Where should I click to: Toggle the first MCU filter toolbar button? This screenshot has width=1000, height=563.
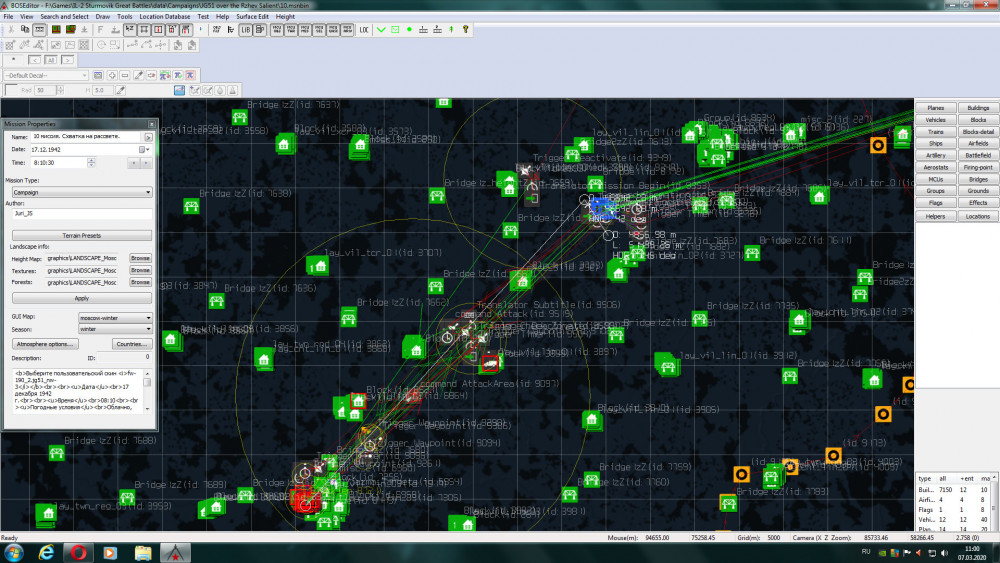[277, 29]
